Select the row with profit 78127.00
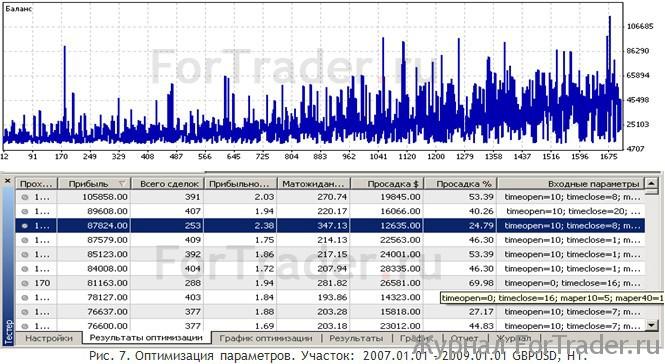Screen dimensions: 665x364 (x=330, y=297)
